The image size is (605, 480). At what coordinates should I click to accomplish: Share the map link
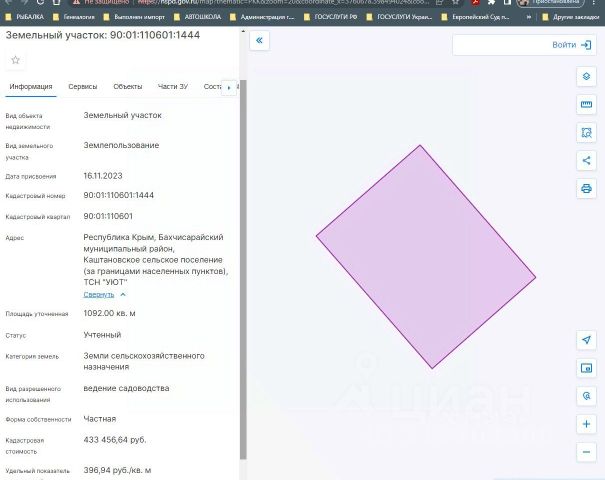pos(586,161)
